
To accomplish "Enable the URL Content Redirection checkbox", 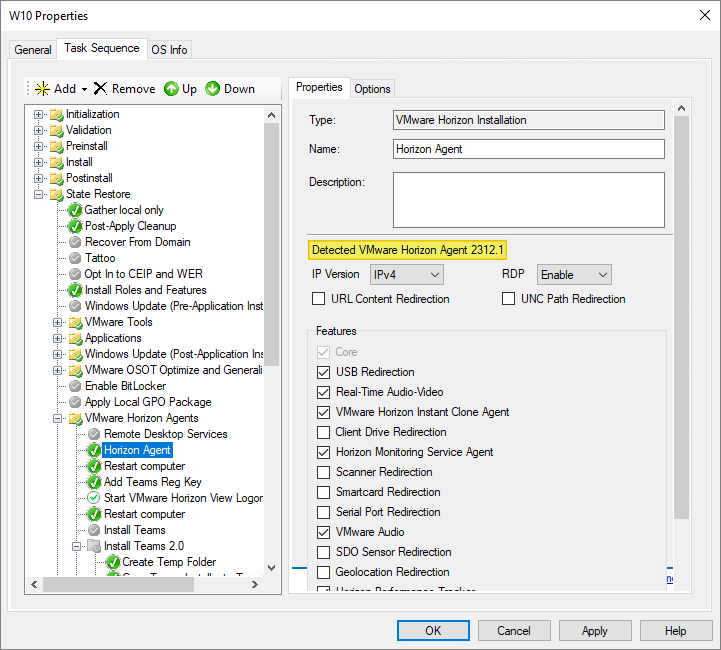I will (x=319, y=299).
